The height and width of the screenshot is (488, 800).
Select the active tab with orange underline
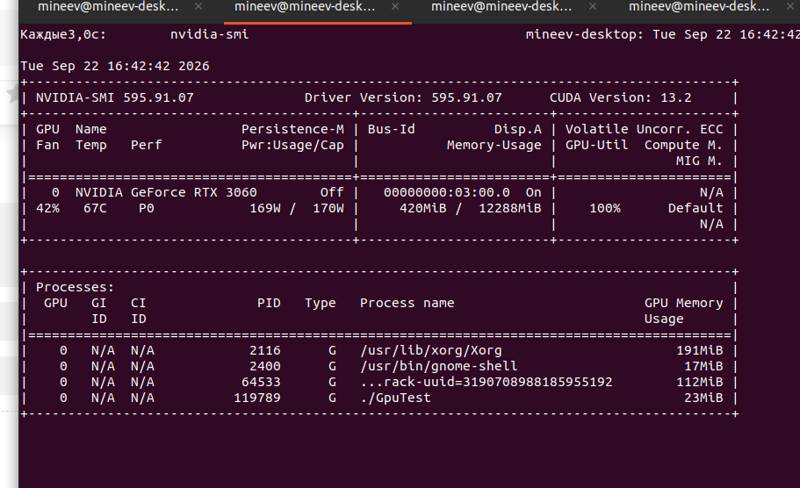click(305, 7)
